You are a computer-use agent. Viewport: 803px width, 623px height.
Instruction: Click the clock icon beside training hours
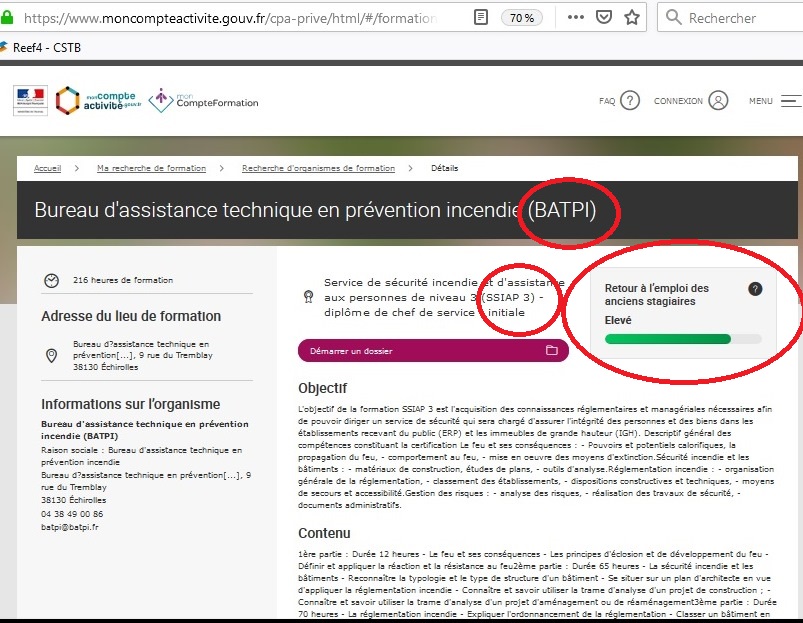(x=51, y=281)
